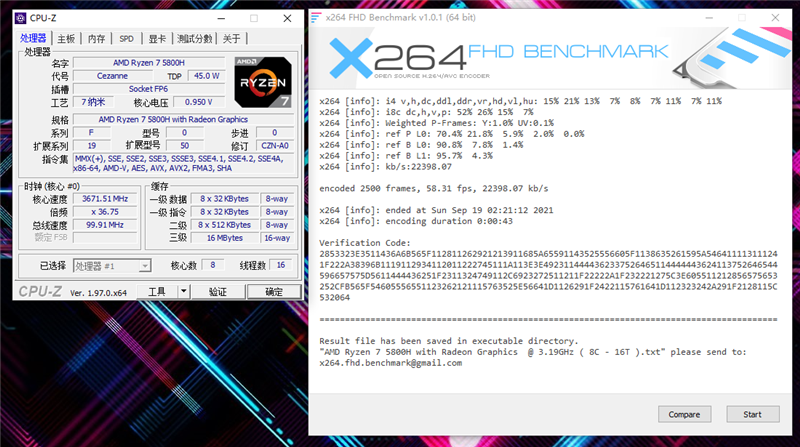Viewport: 800px width, 447px height.
Task: Click the 工具 button in CPU-Z
Action: tap(157, 292)
